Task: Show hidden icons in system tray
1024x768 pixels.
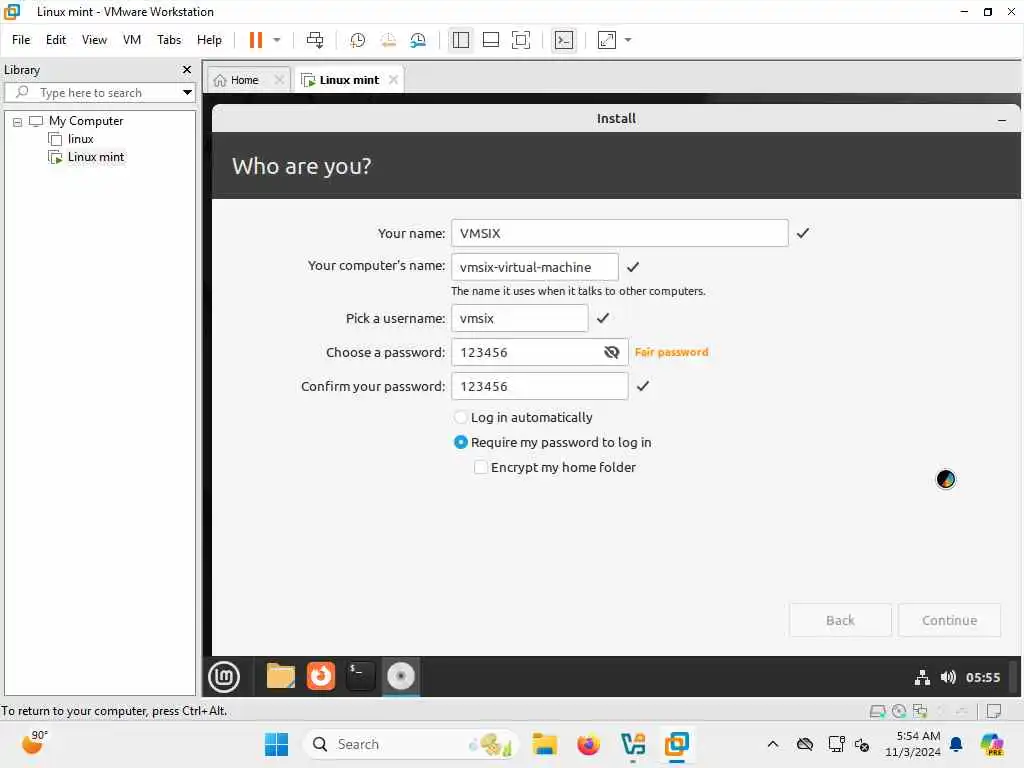Action: click(773, 744)
